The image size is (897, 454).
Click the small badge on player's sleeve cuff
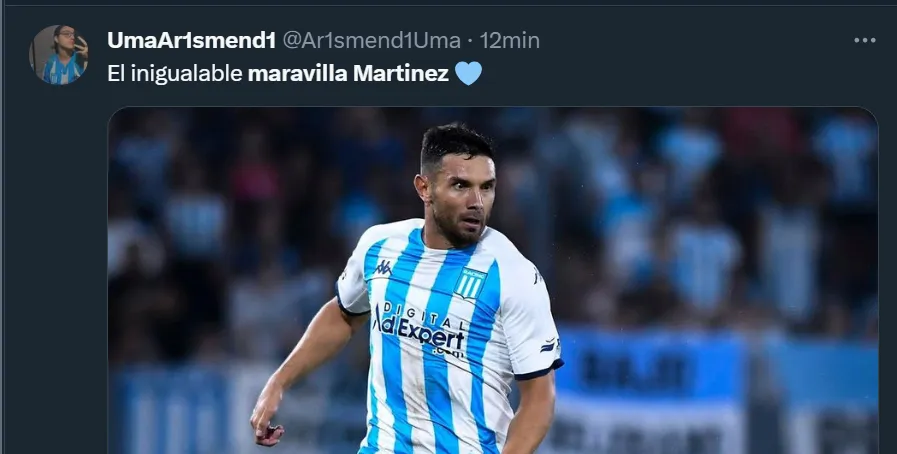(x=550, y=345)
